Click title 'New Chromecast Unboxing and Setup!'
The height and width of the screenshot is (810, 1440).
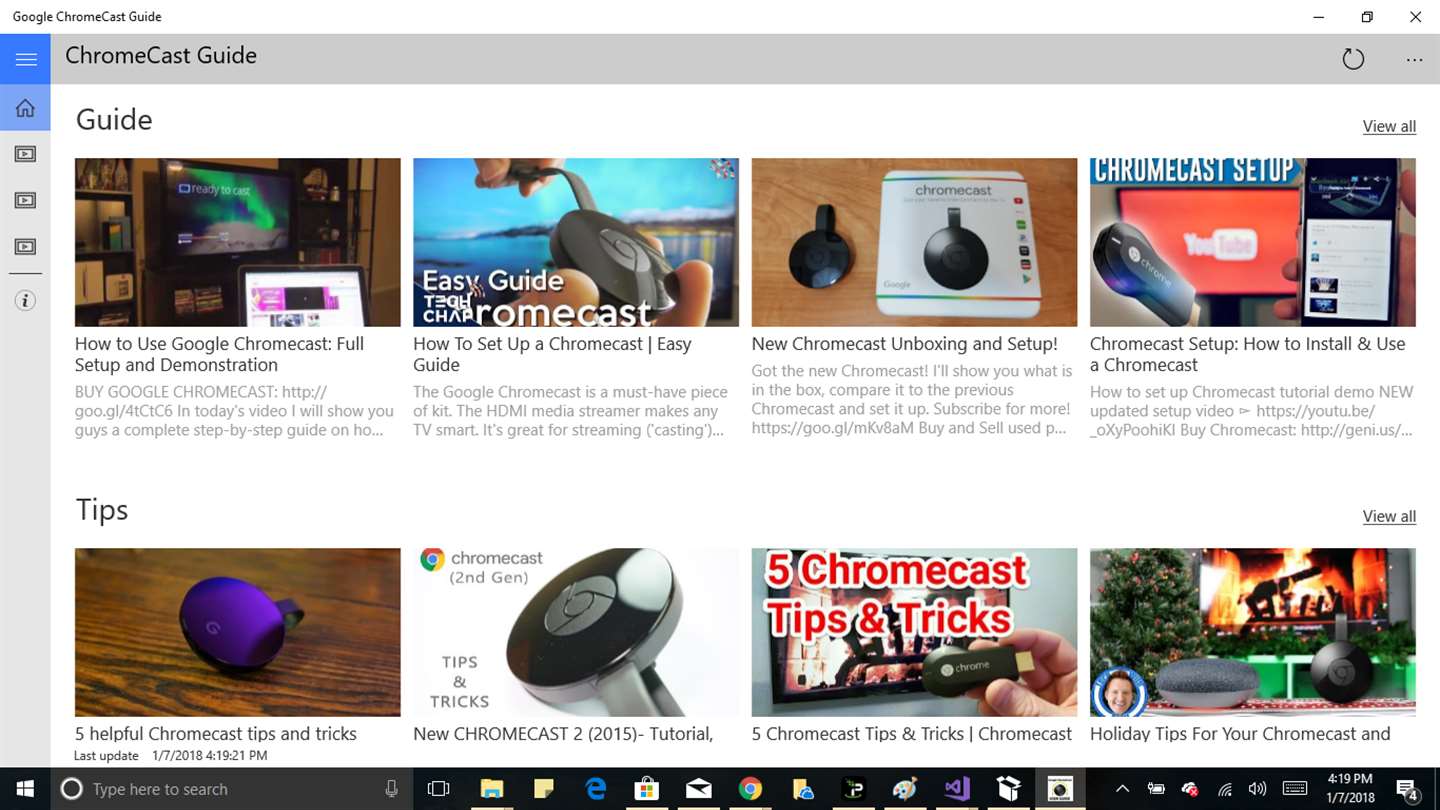904,344
